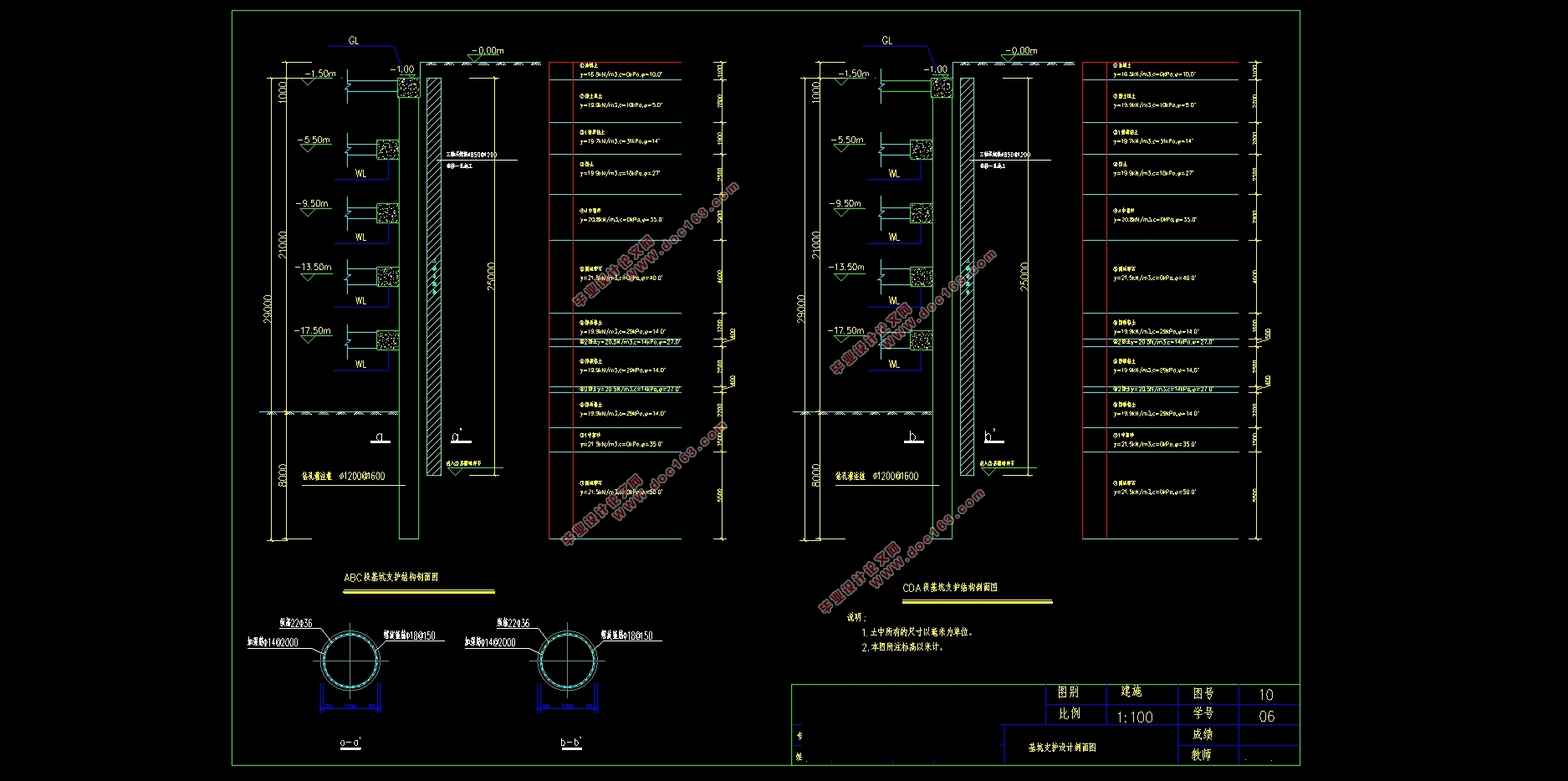
Task: Click note 2 '本图所注标高以米计'
Action: tap(902, 646)
